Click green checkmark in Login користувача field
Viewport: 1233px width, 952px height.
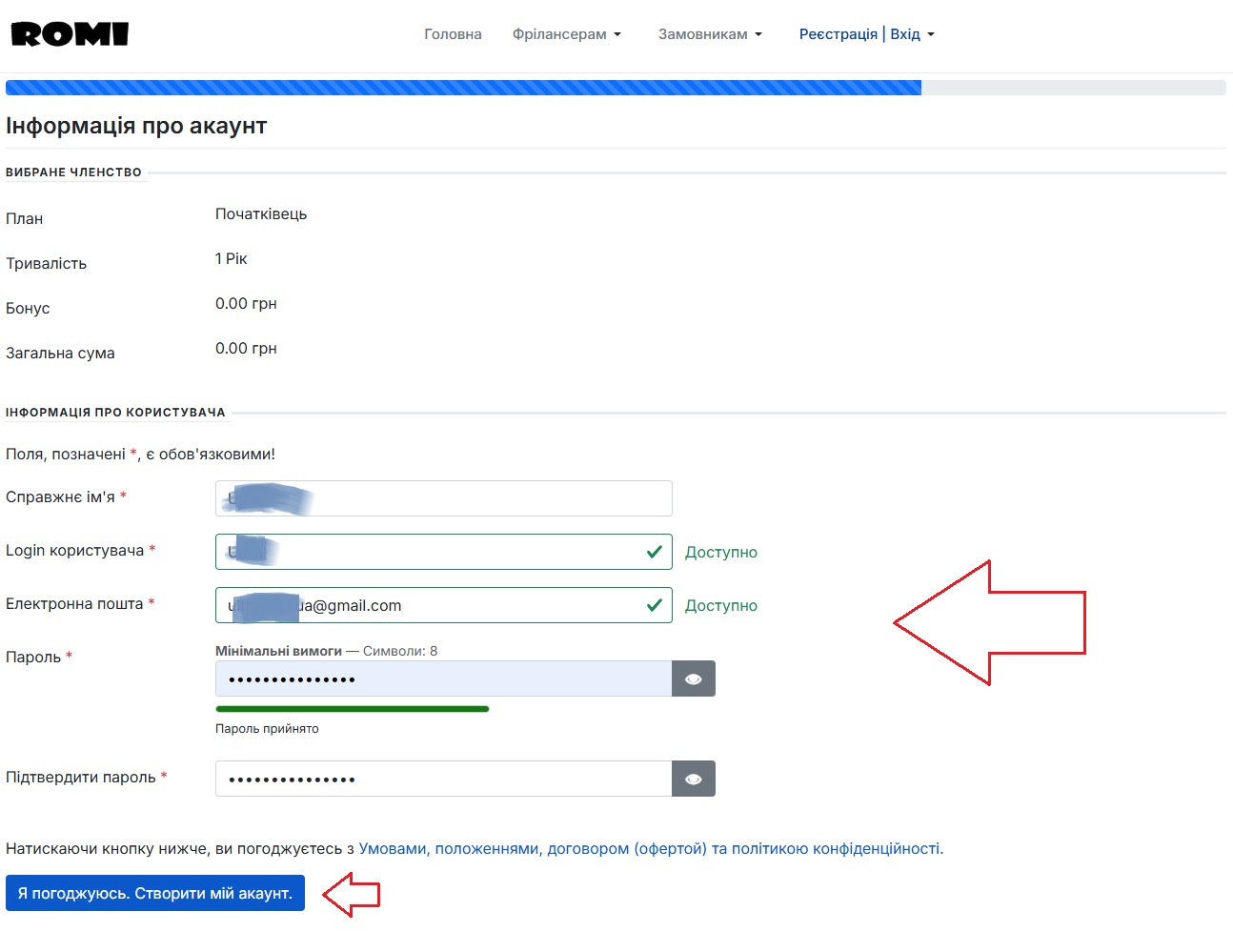(655, 552)
